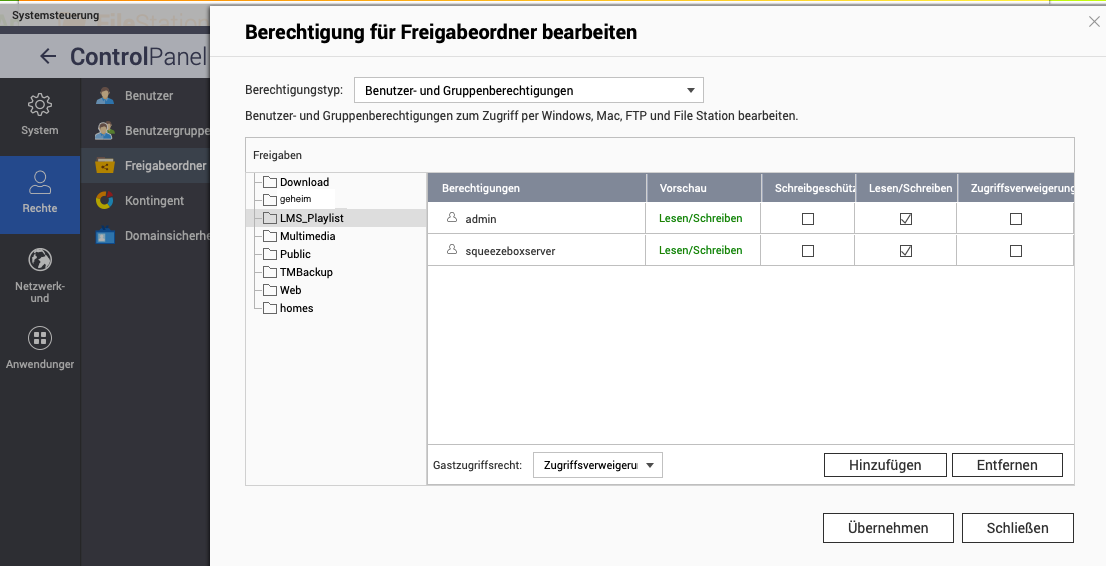Close the dialog with the X icon
The image size is (1106, 566).
click(x=1094, y=21)
